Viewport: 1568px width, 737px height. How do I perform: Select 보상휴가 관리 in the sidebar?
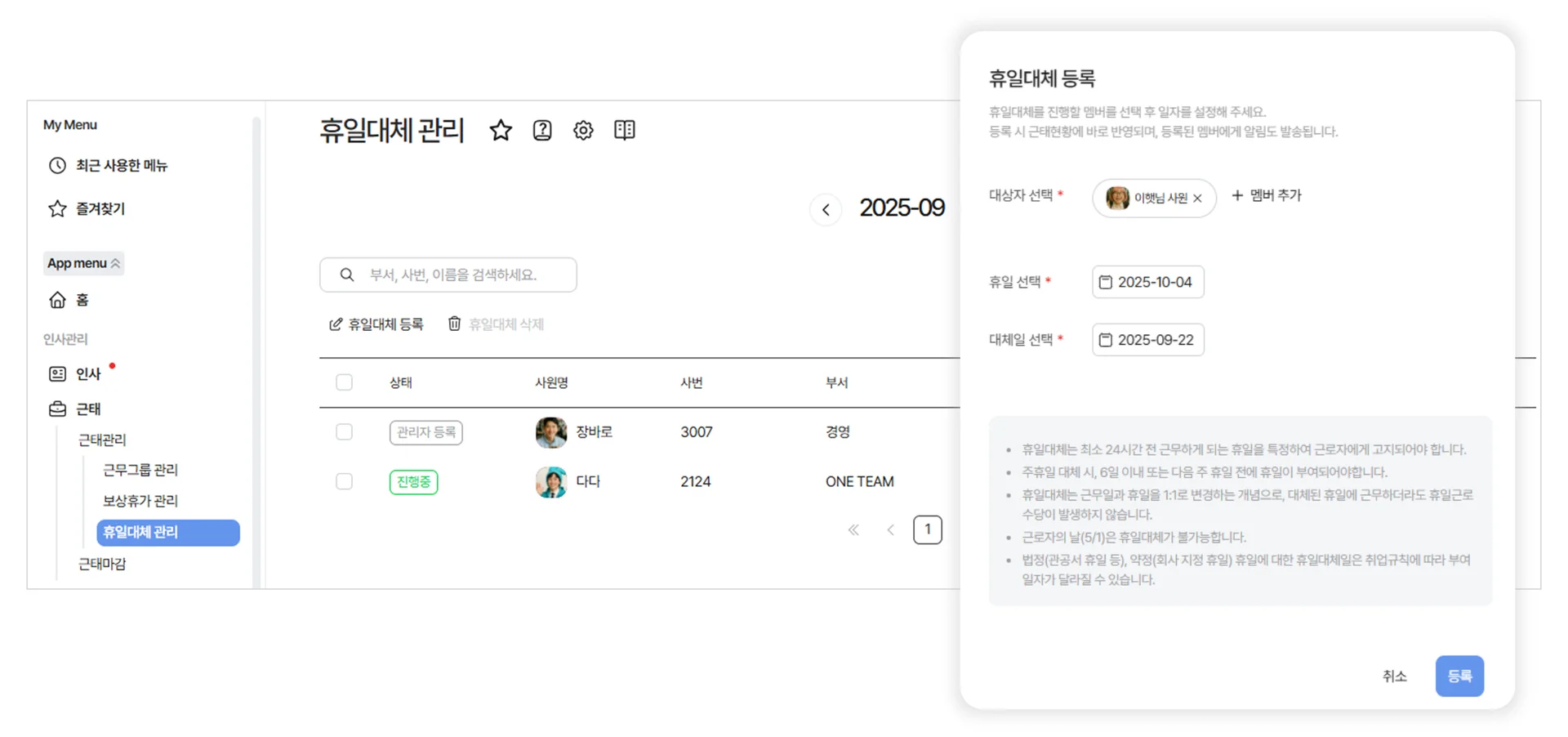point(140,500)
